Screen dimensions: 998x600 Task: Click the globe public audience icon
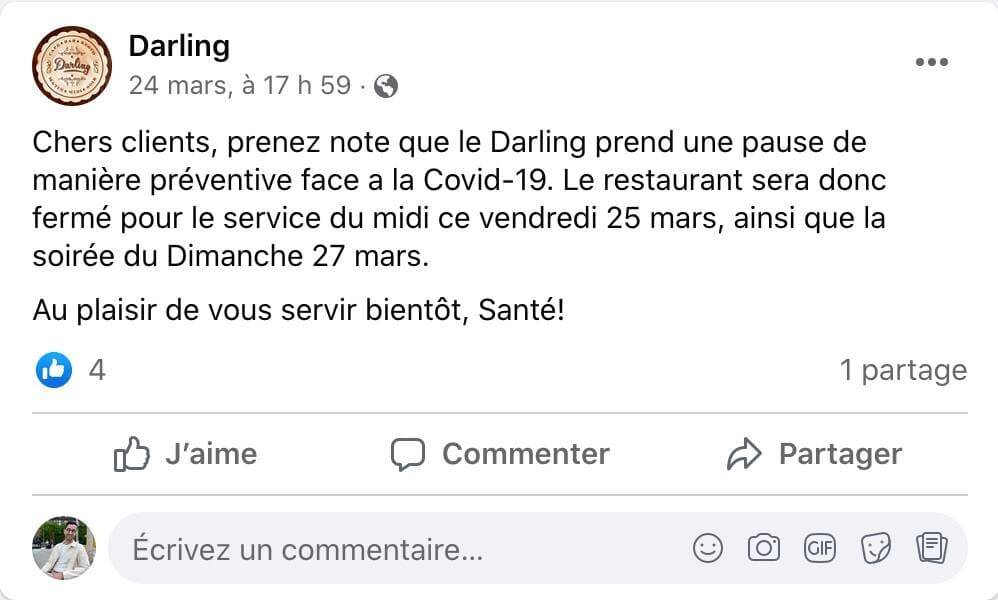pos(386,87)
